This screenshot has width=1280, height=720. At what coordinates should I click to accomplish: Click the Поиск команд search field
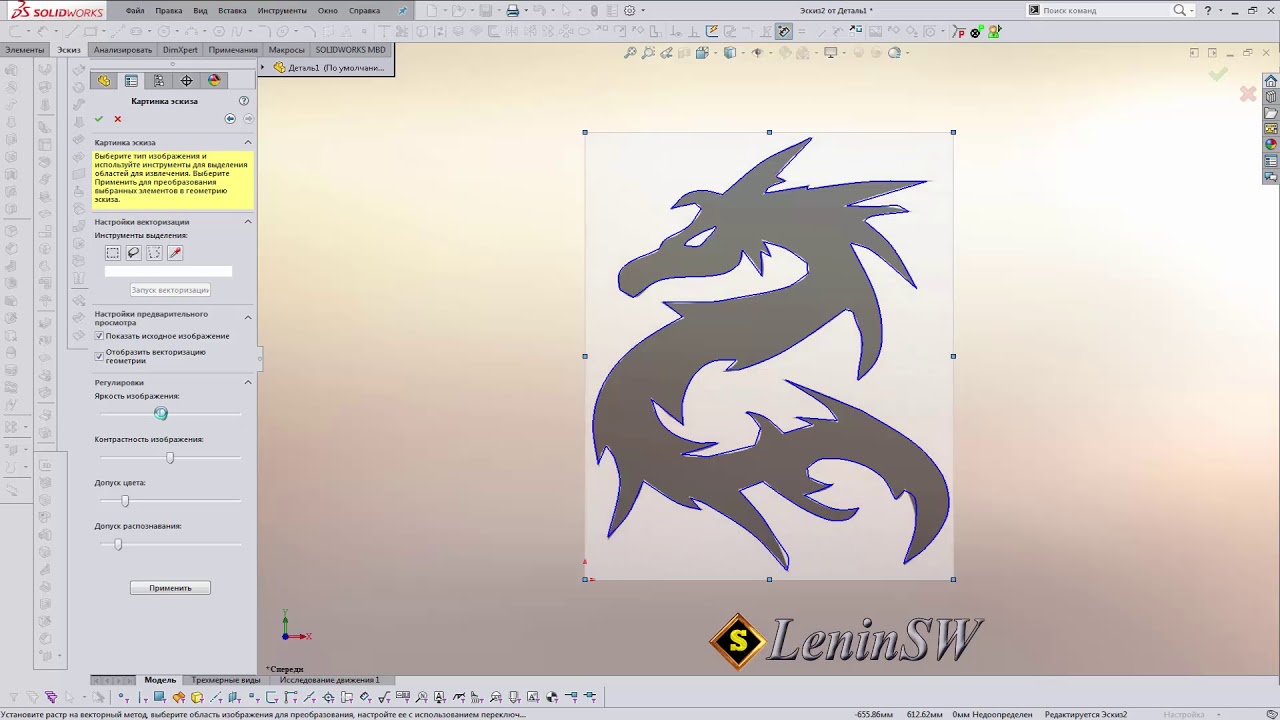coord(1107,11)
